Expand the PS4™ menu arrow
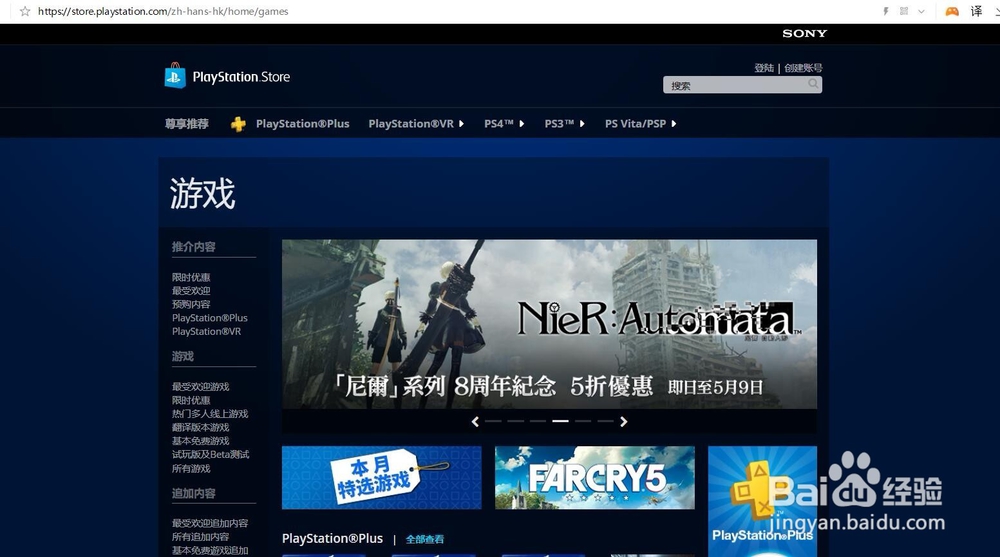This screenshot has height=557, width=1000. [x=521, y=124]
